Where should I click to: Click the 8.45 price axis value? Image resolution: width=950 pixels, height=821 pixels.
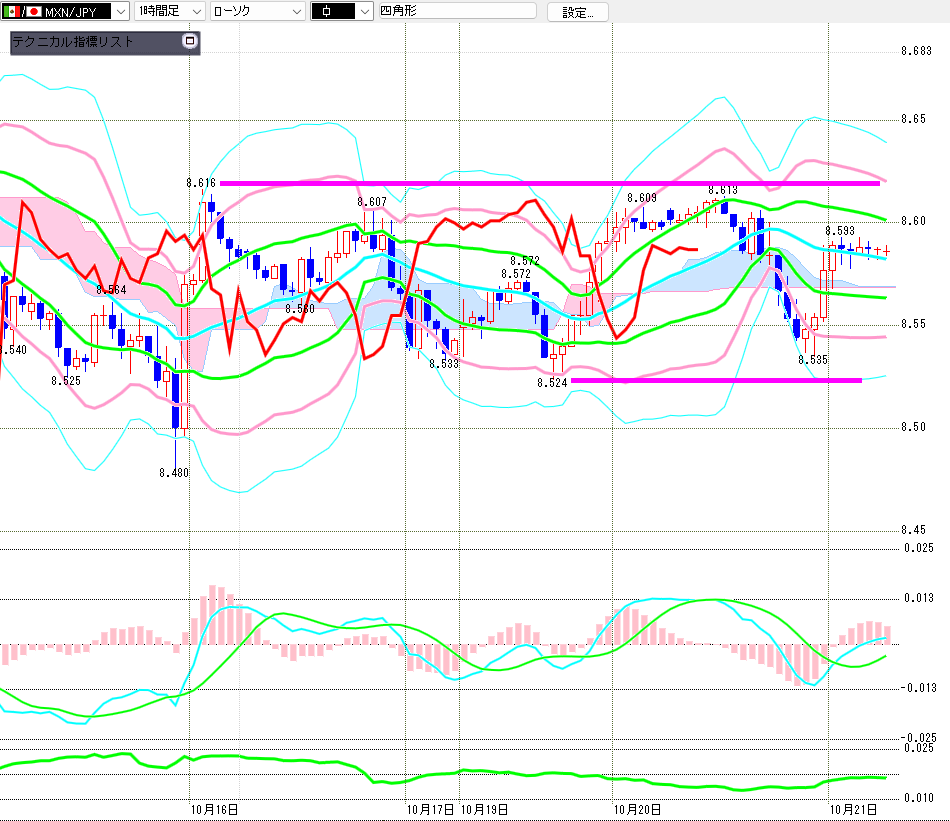[x=914, y=530]
